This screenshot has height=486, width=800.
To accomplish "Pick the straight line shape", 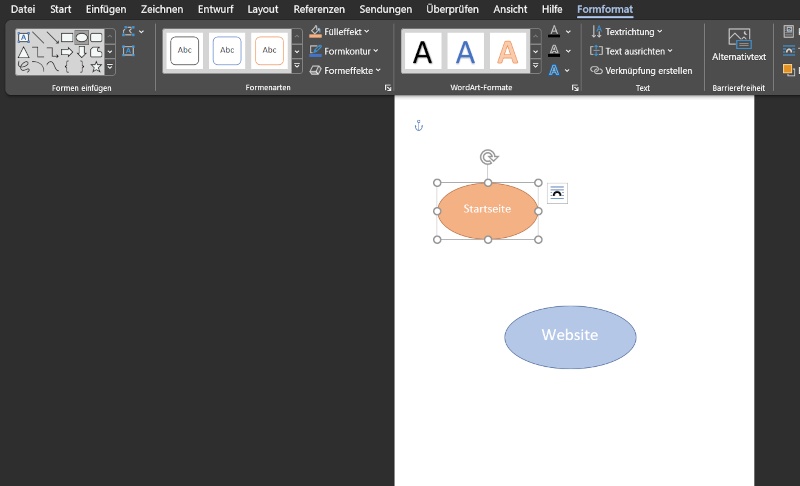I will (38, 37).
